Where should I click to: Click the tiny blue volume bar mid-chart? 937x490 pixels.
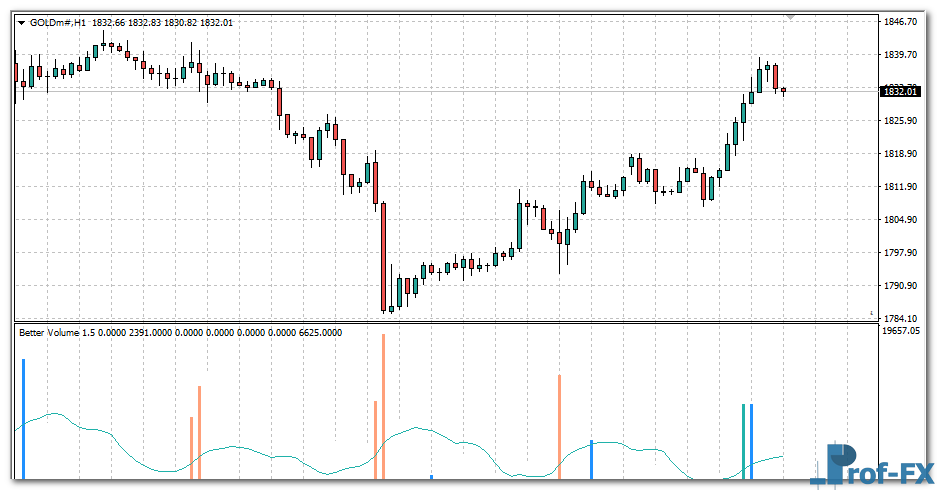click(431, 476)
